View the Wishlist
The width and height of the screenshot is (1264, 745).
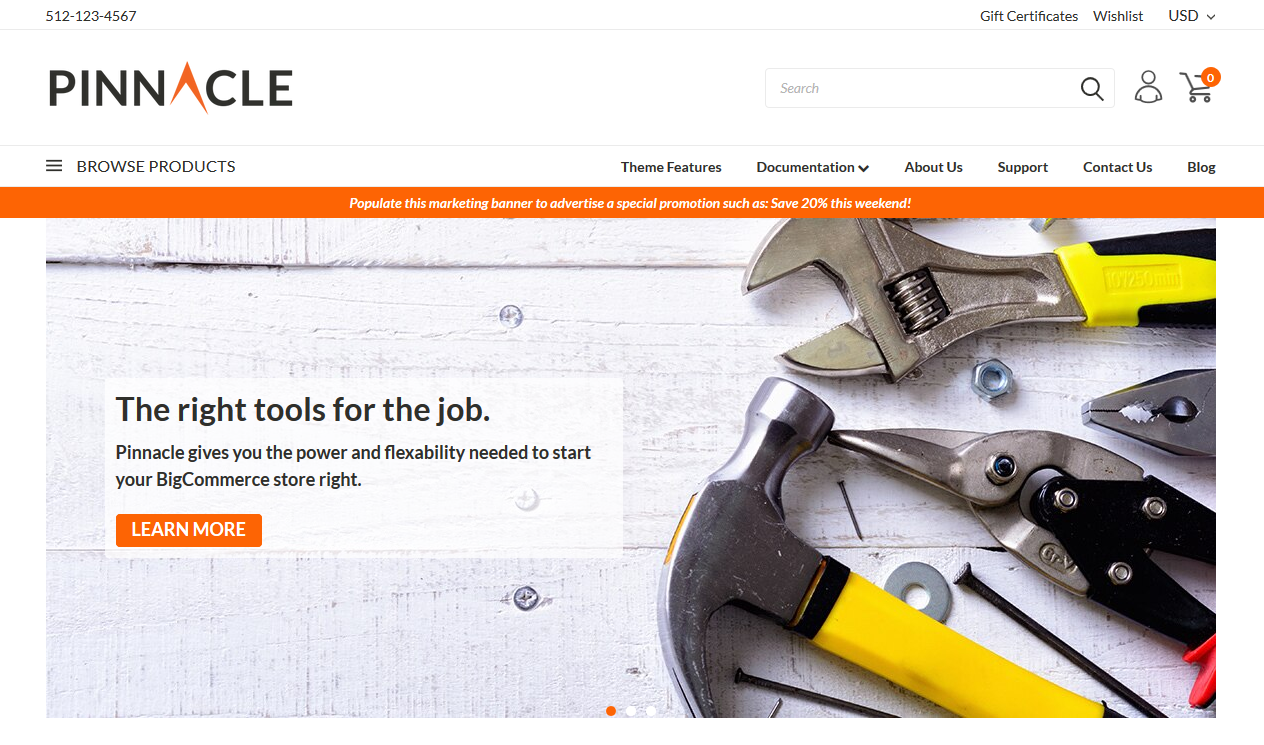pos(1117,15)
